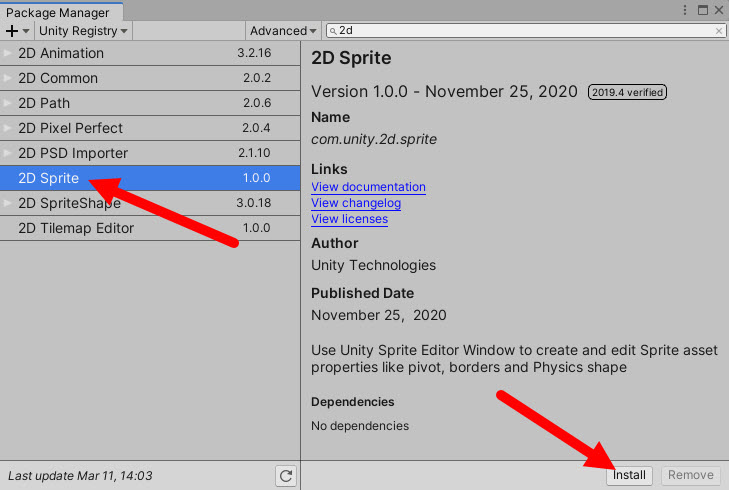Refresh the package list
Image resolution: width=729 pixels, height=490 pixels.
[285, 476]
